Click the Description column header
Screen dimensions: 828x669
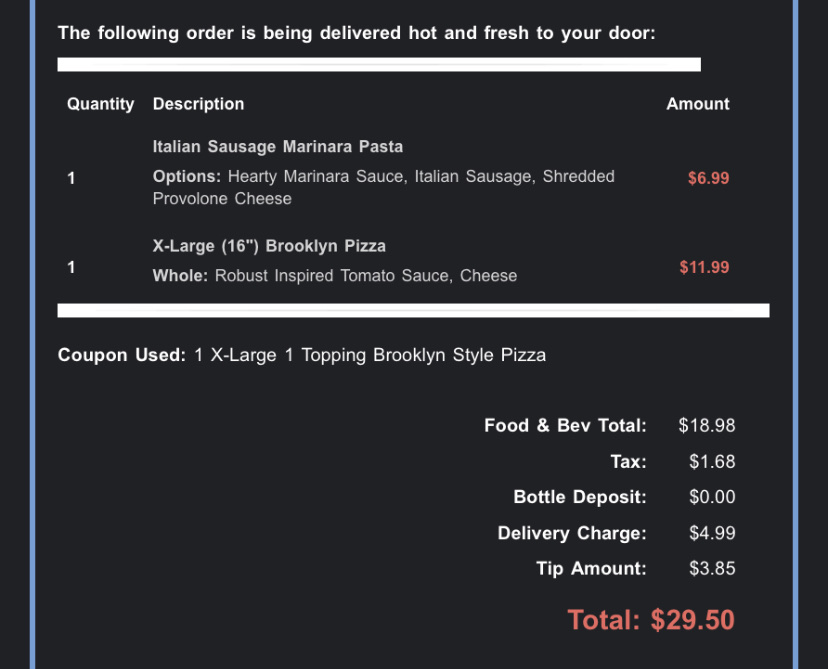pos(198,104)
